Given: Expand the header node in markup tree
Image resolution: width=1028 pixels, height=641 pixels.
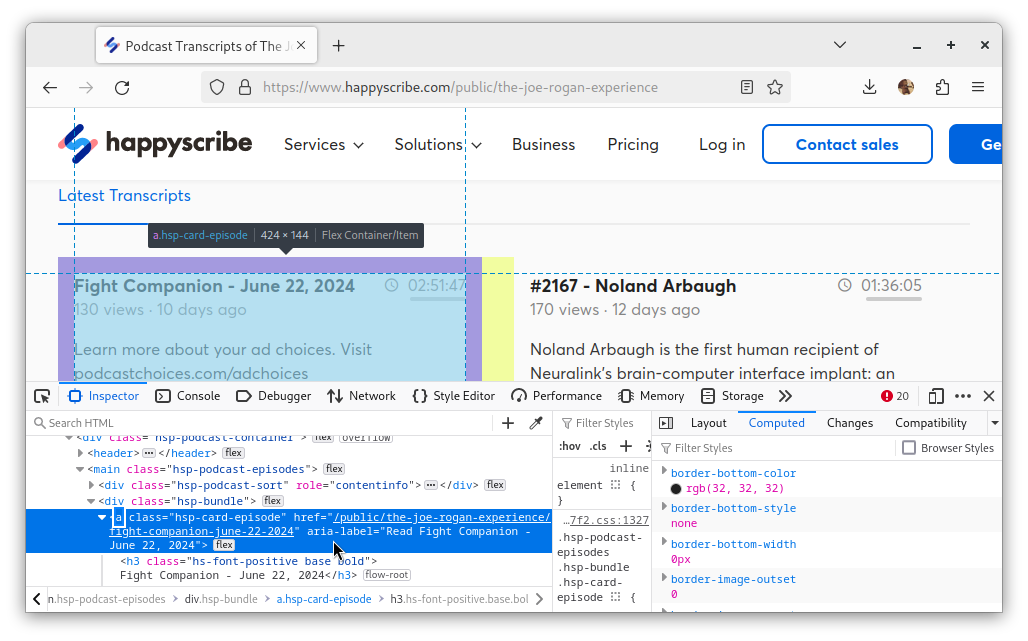Looking at the screenshot, I should [81, 453].
